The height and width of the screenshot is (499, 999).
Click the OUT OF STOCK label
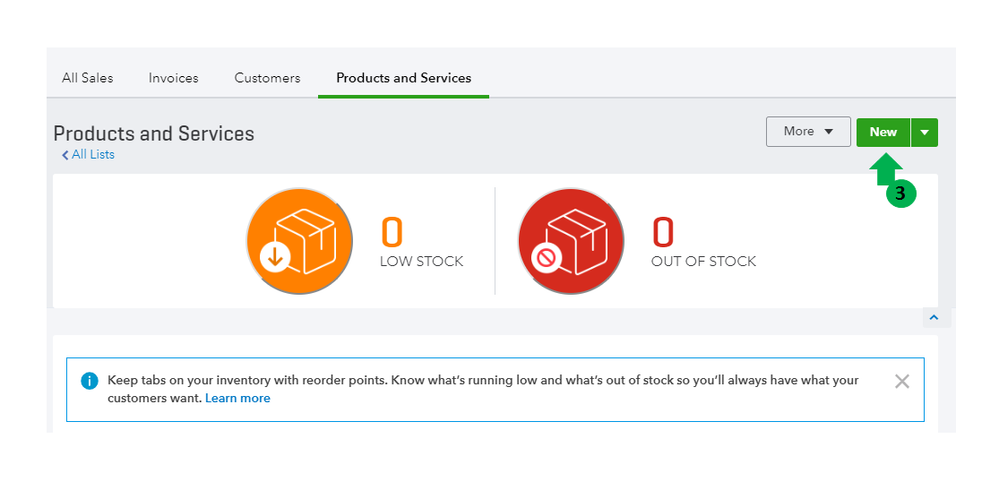703,262
